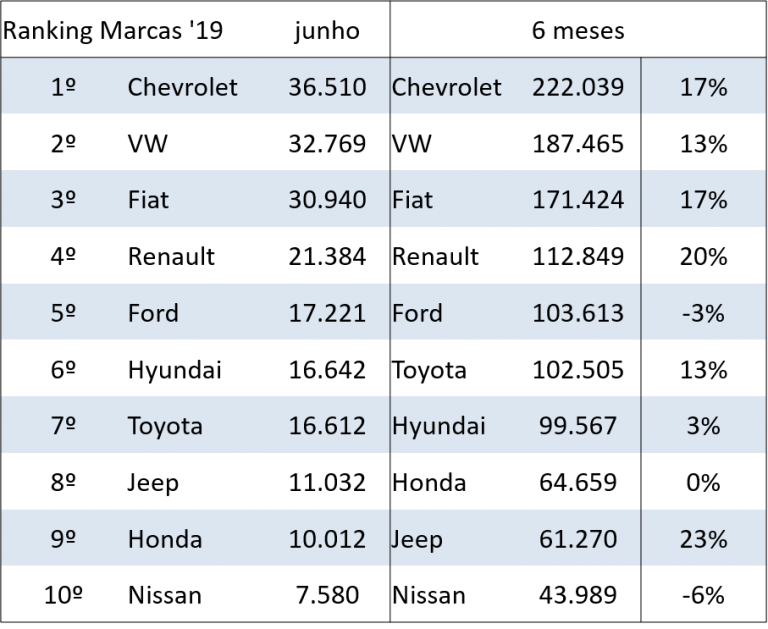
Task: Click the Jeep brand cell
Action: click(417, 539)
